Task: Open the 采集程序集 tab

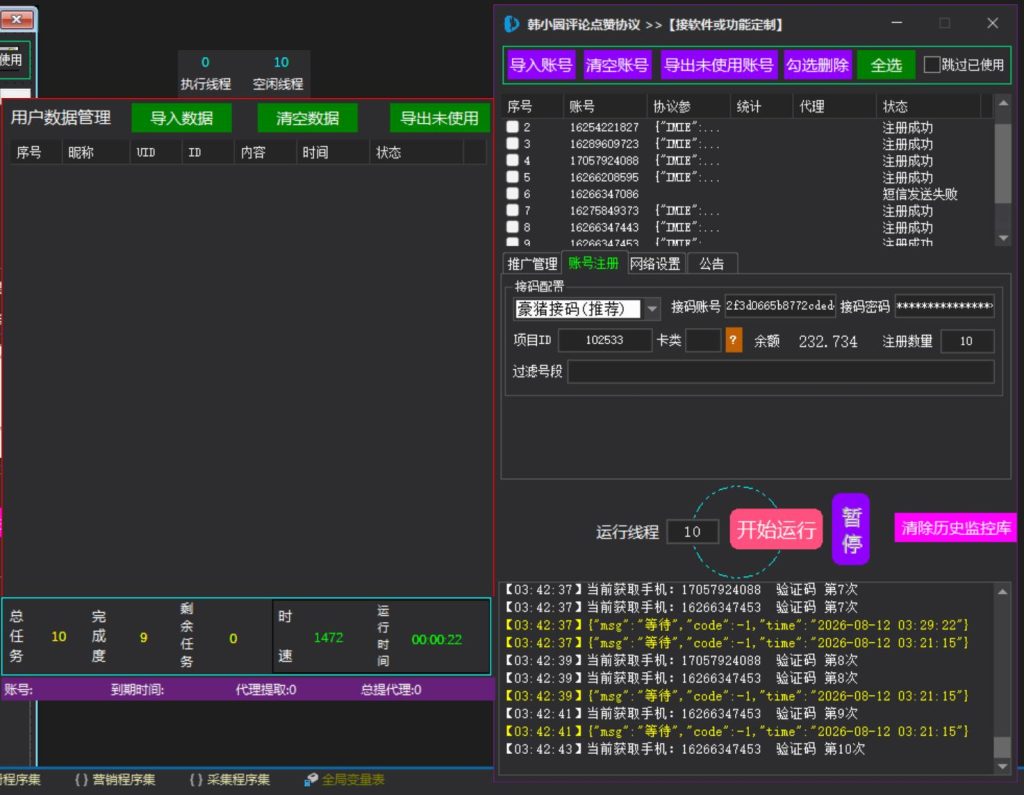Action: click(230, 779)
